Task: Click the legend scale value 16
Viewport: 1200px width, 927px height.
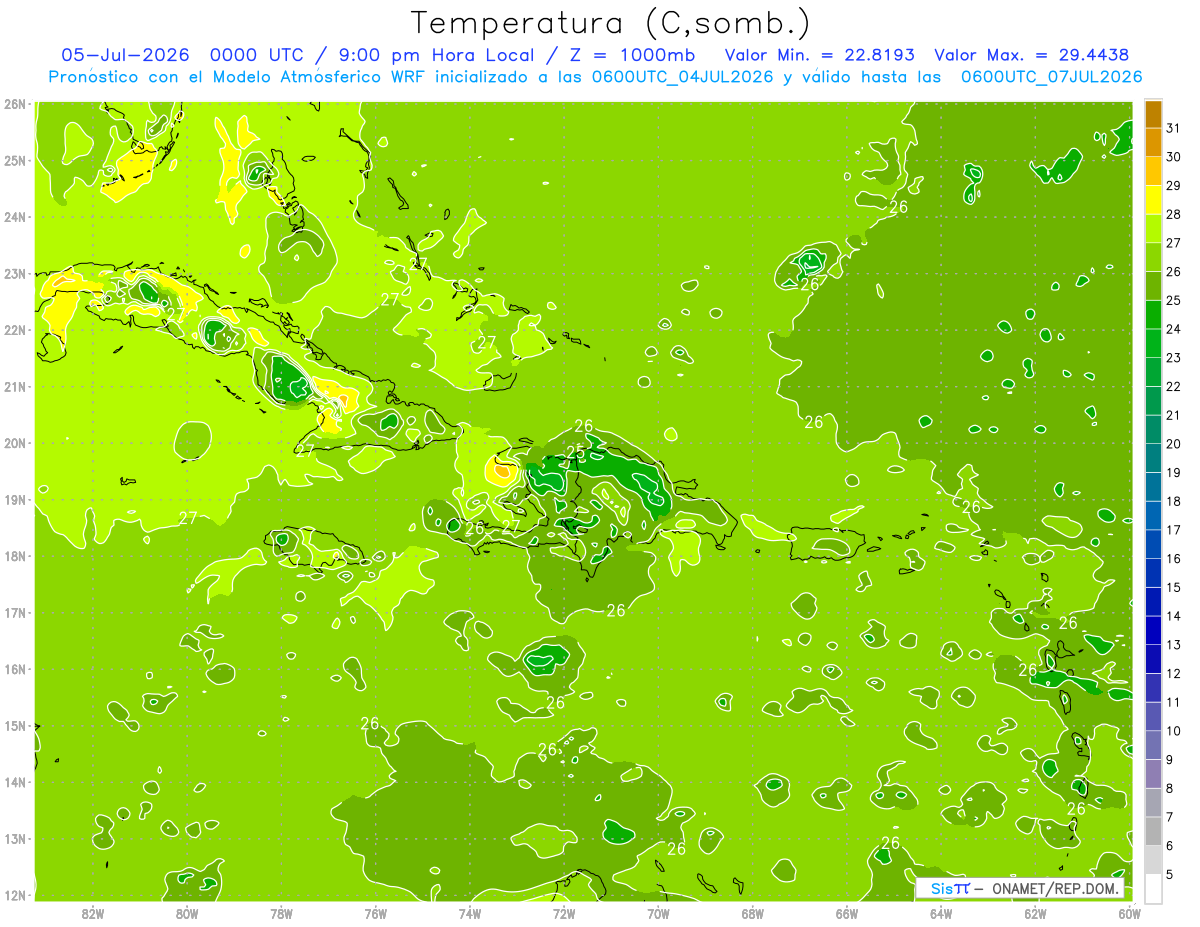Action: pos(1174,558)
